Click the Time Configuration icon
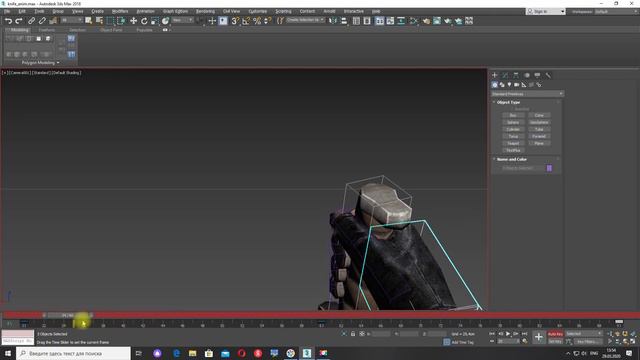 pyautogui.click(x=525, y=341)
